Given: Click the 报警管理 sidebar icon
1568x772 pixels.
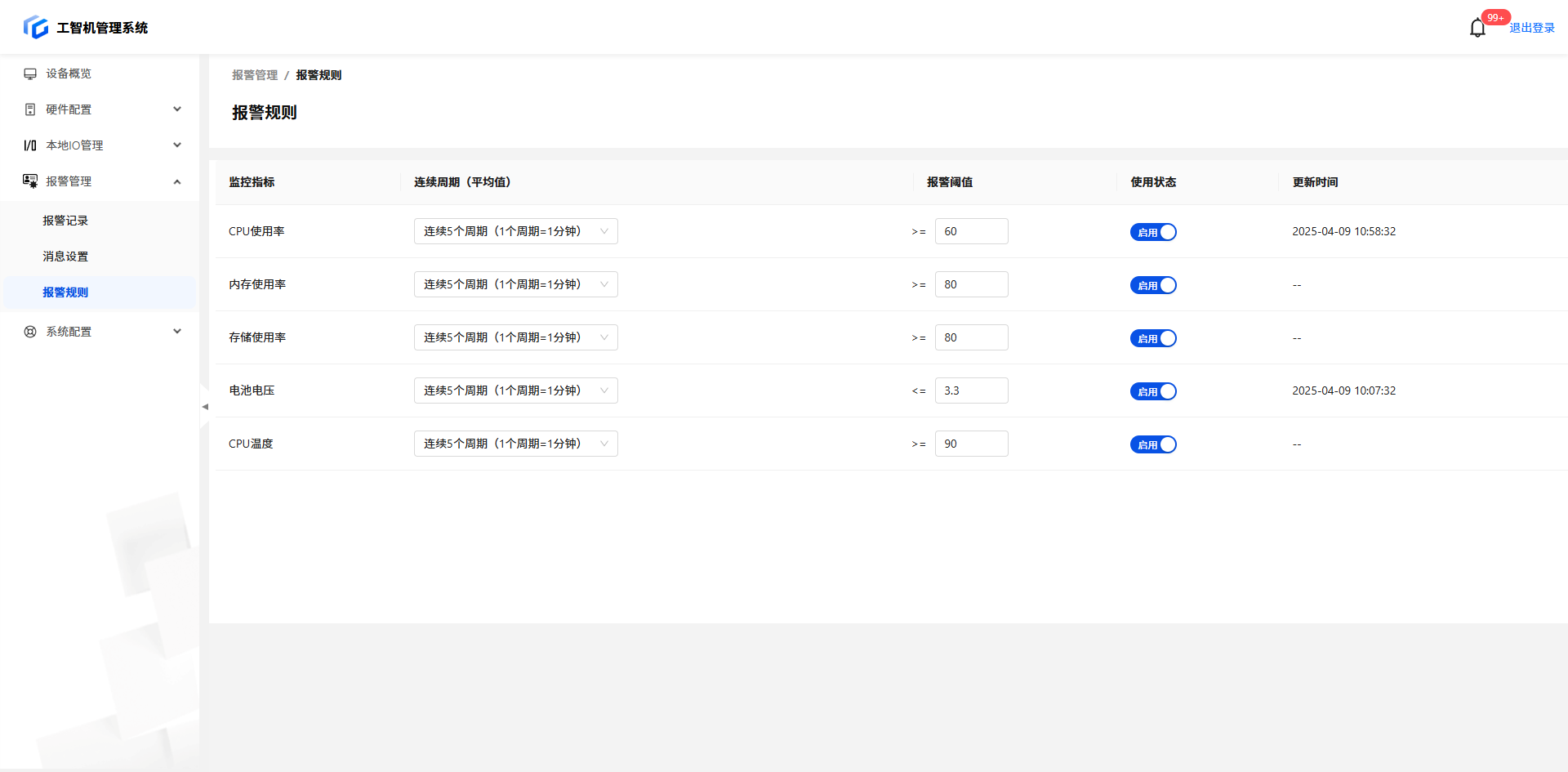Looking at the screenshot, I should click(x=30, y=181).
